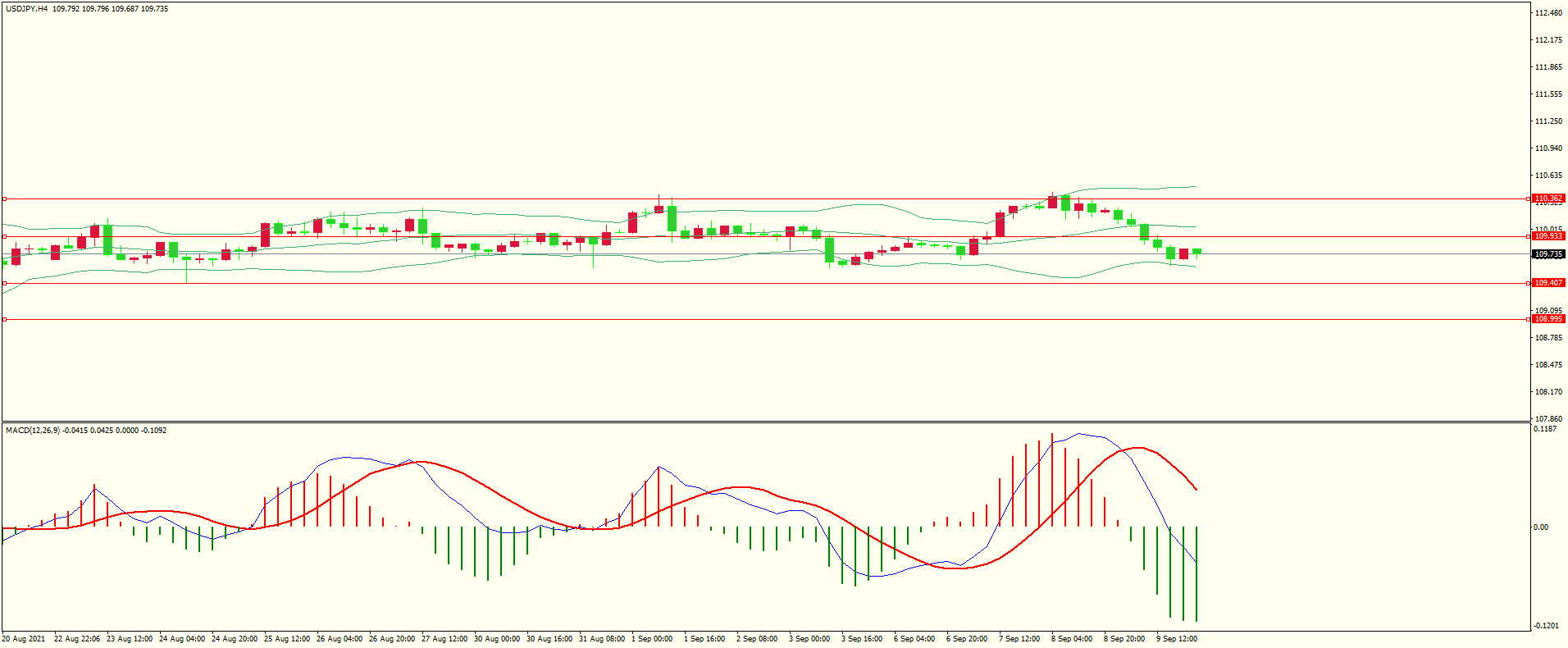
Task: Click the -0.1201 MACD scale value
Action: point(1547,626)
